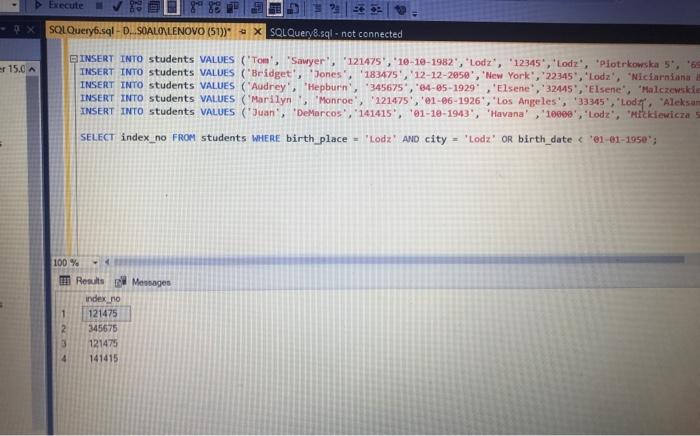
Task: Toggle Include Live Query Statistics
Action: [214, 7]
